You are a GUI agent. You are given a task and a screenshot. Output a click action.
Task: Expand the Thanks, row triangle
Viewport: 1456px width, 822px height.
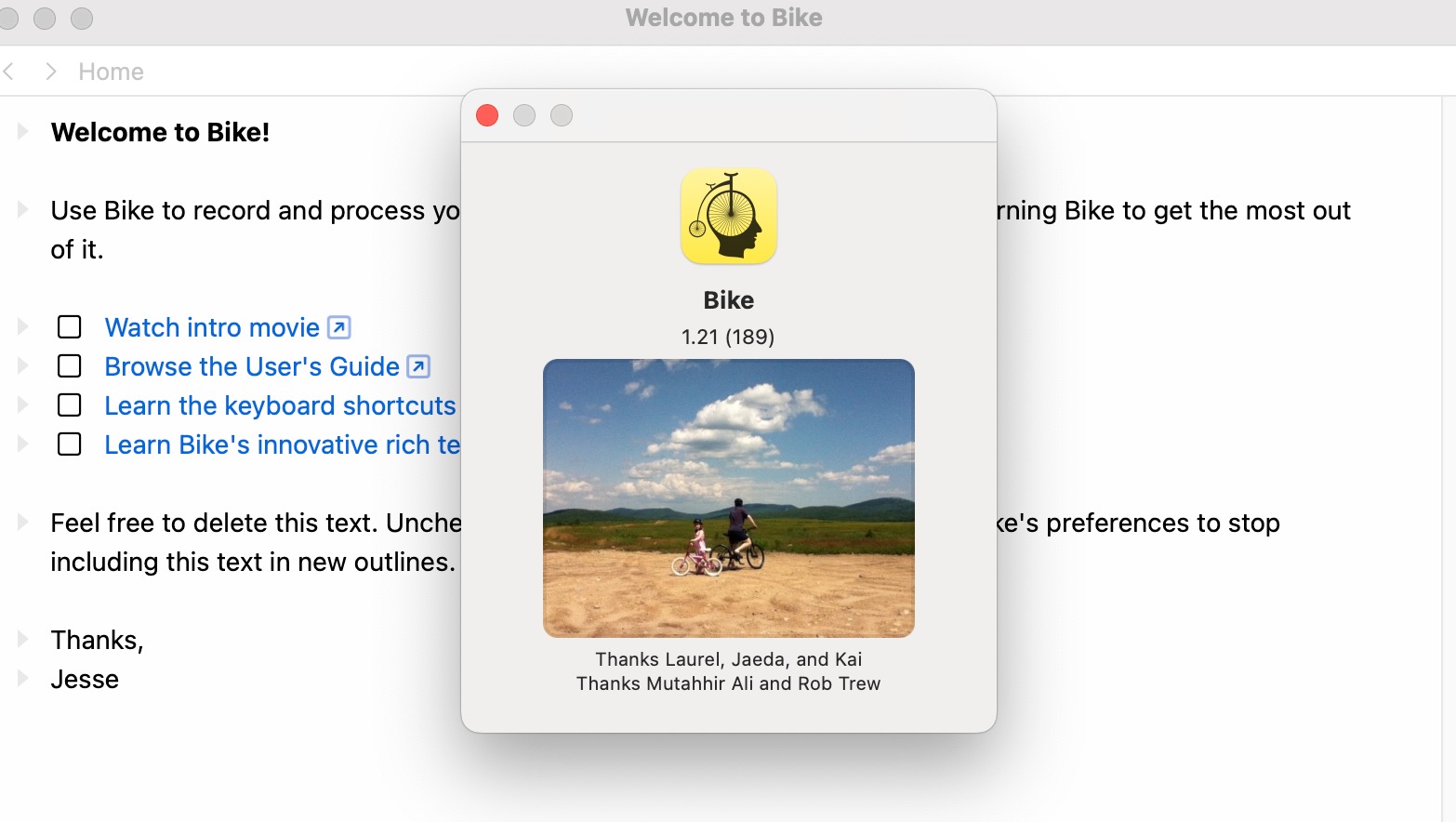click(23, 639)
